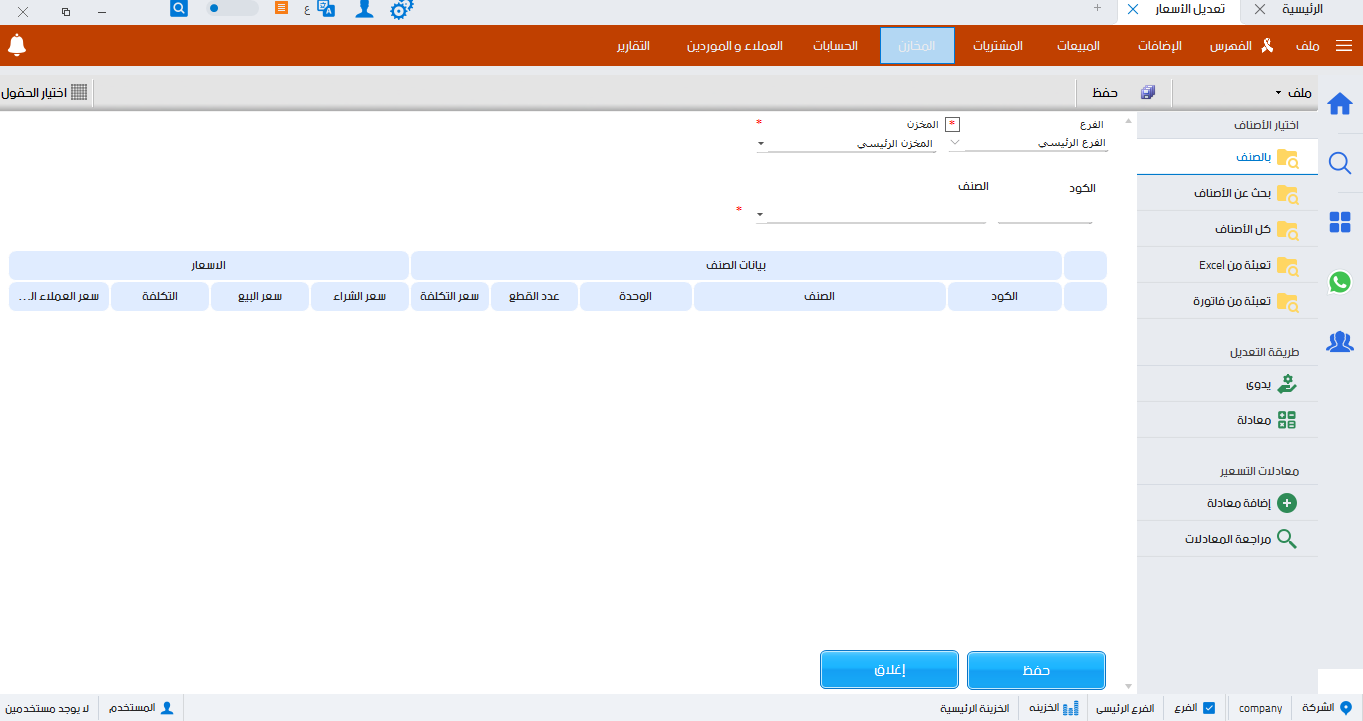Choose تعبئة من فاتورة option
This screenshot has height=721, width=1363.
pos(1227,301)
